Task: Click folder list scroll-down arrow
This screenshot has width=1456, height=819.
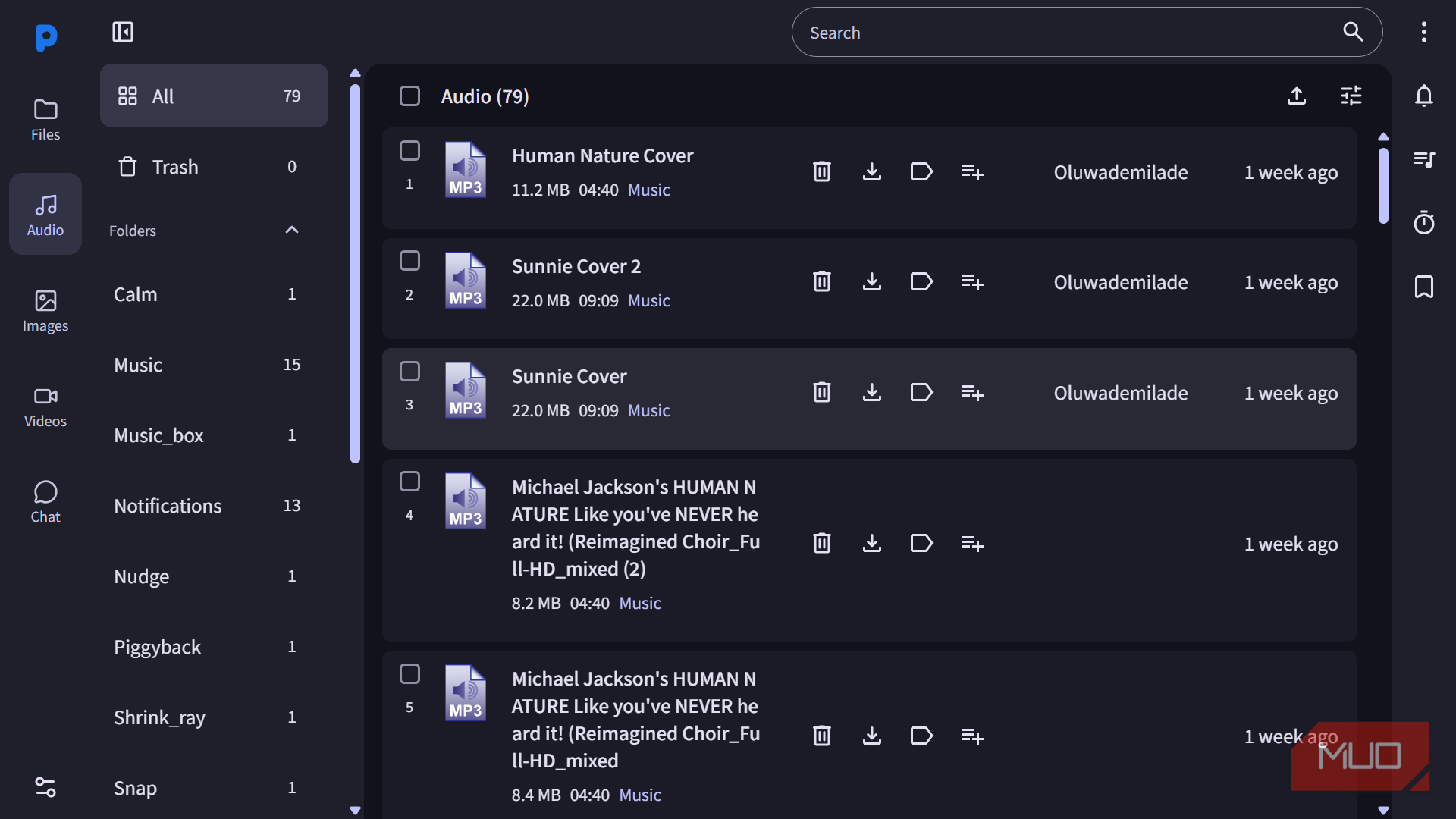Action: click(x=355, y=811)
